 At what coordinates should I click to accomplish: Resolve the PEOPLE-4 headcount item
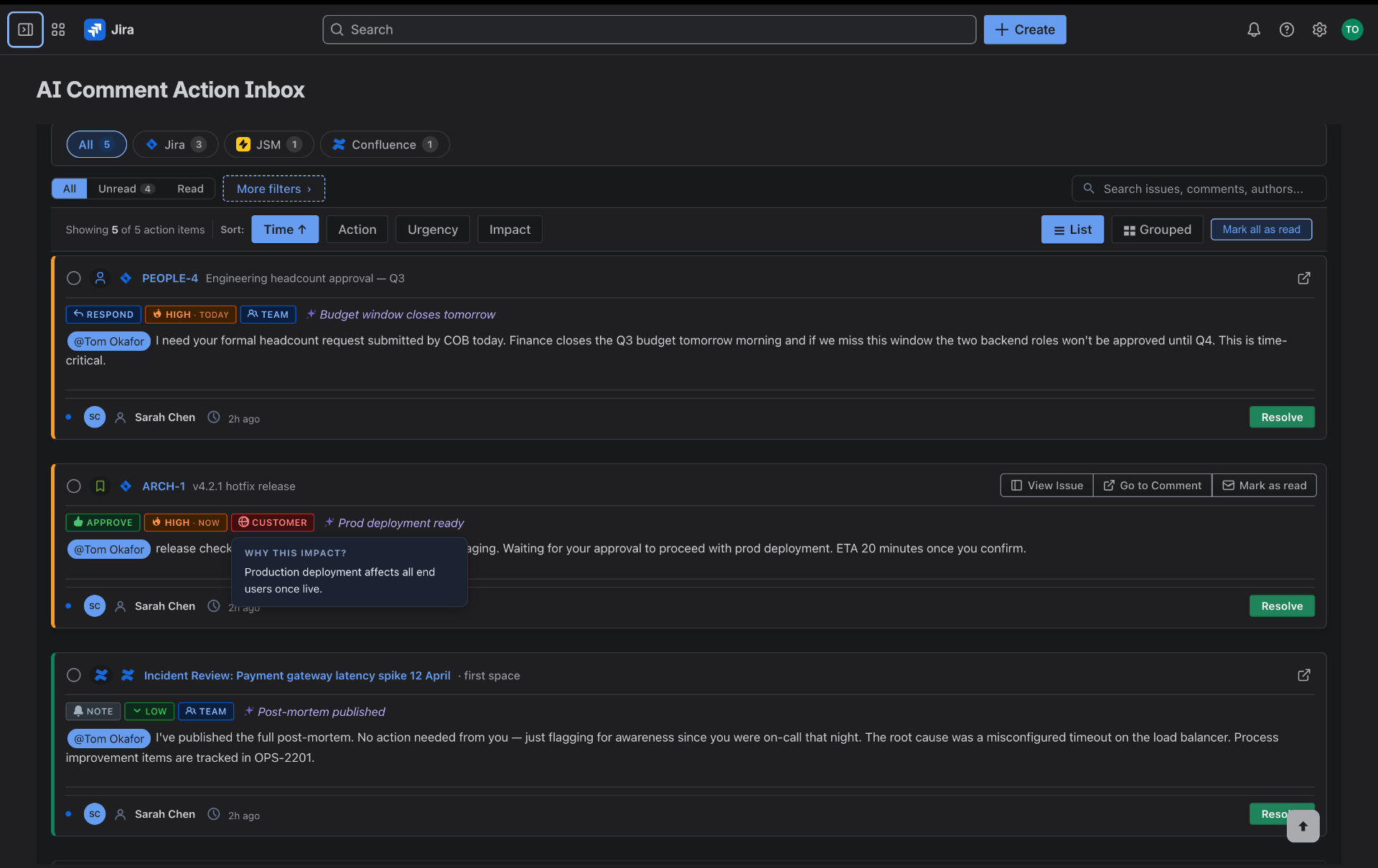(1282, 417)
